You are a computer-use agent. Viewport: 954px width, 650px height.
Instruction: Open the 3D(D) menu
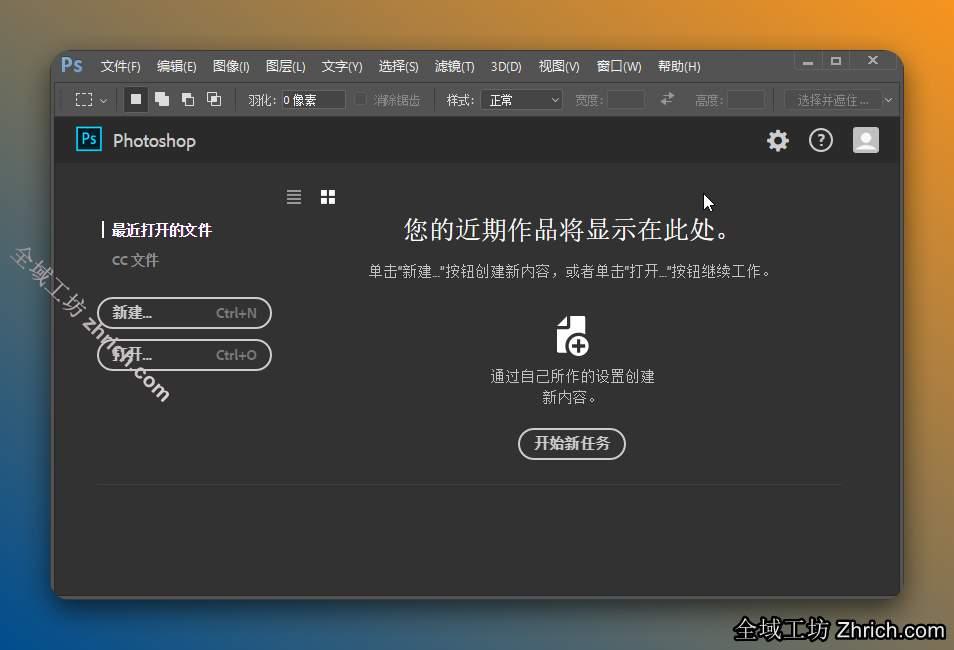coord(506,66)
